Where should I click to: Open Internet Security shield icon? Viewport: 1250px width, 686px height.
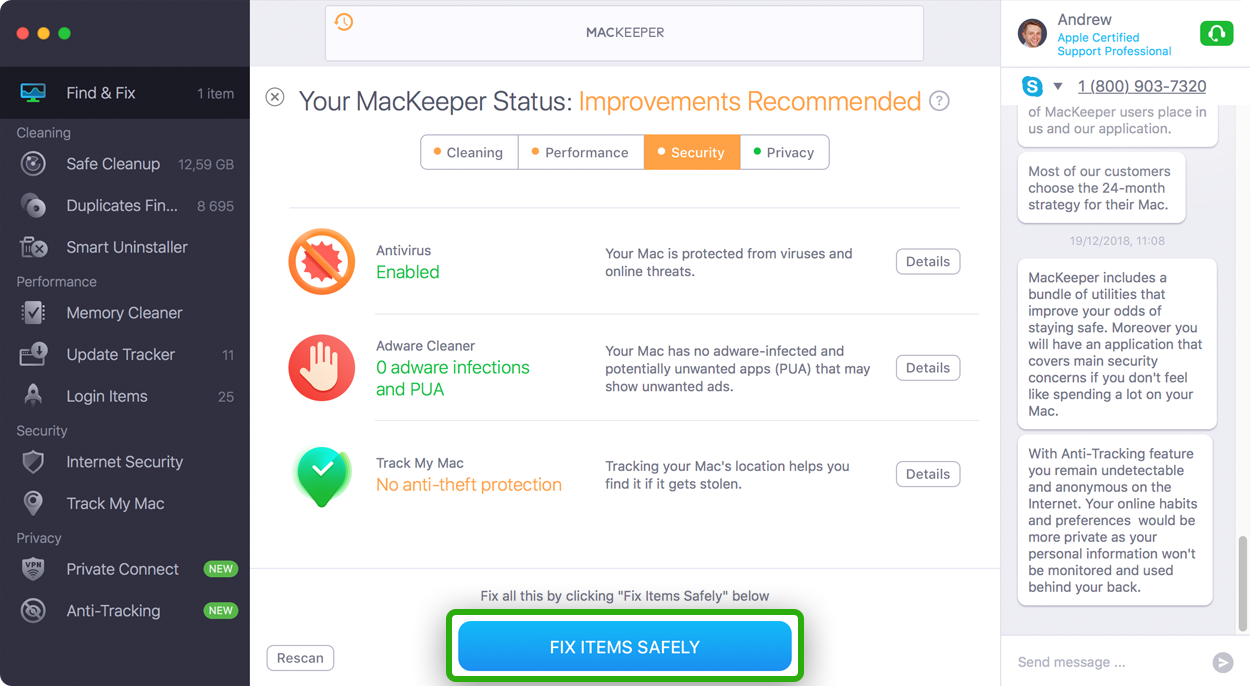33,462
